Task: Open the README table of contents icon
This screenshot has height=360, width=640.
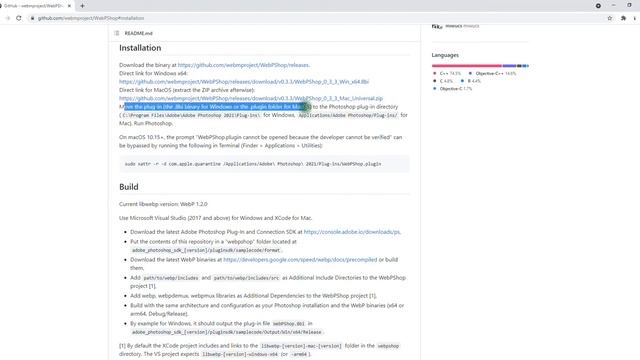Action: coord(117,33)
